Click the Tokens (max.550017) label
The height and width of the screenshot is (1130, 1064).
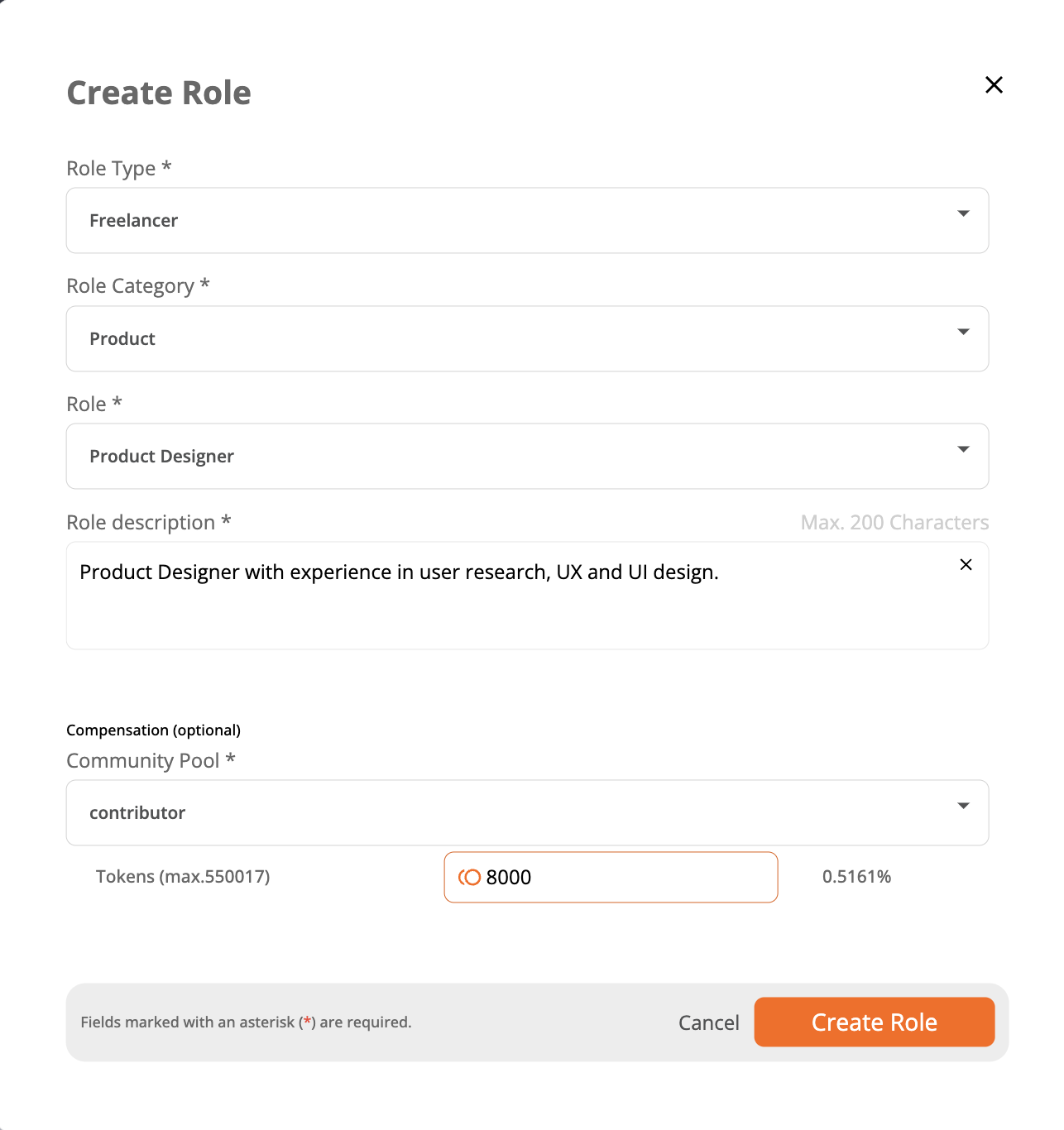(x=183, y=877)
